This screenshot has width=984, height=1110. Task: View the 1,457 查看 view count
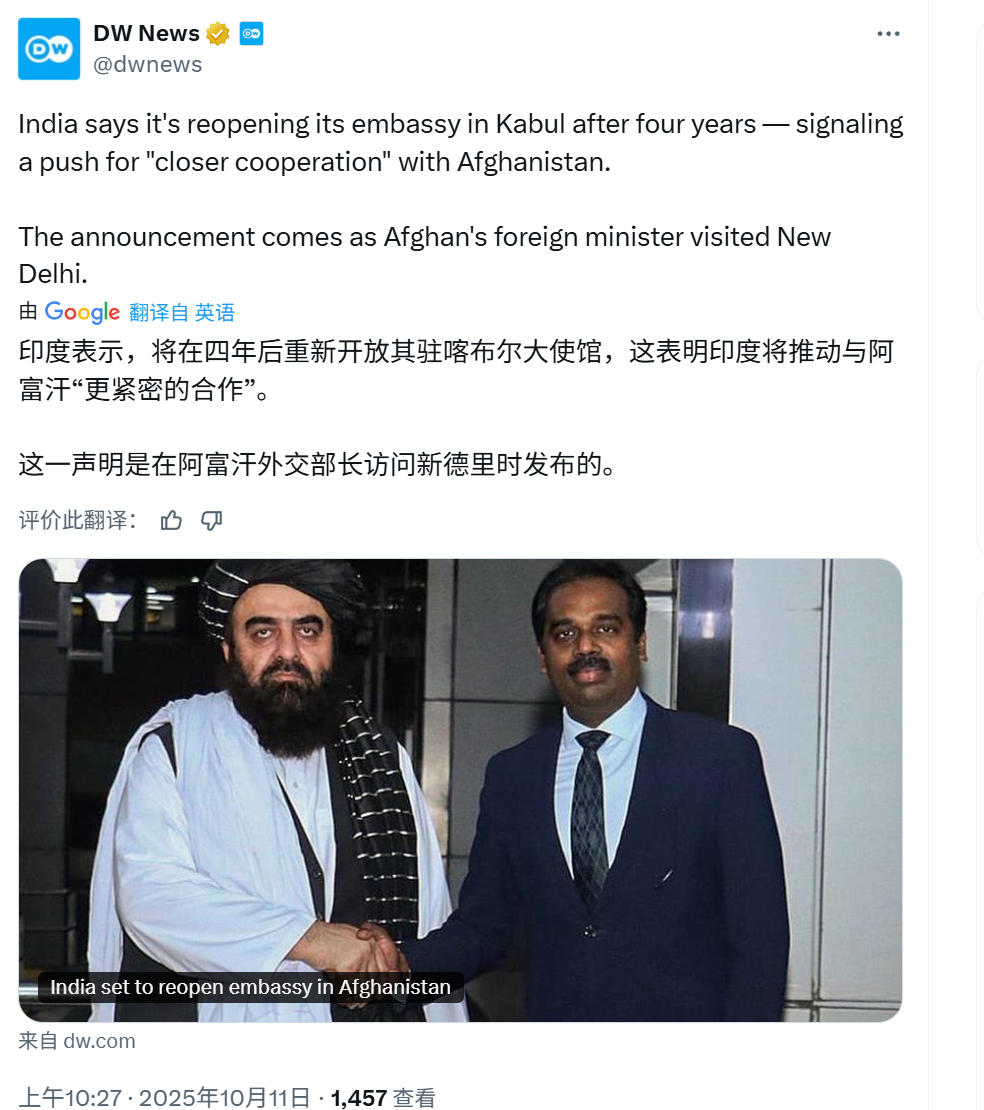pyautogui.click(x=383, y=1098)
